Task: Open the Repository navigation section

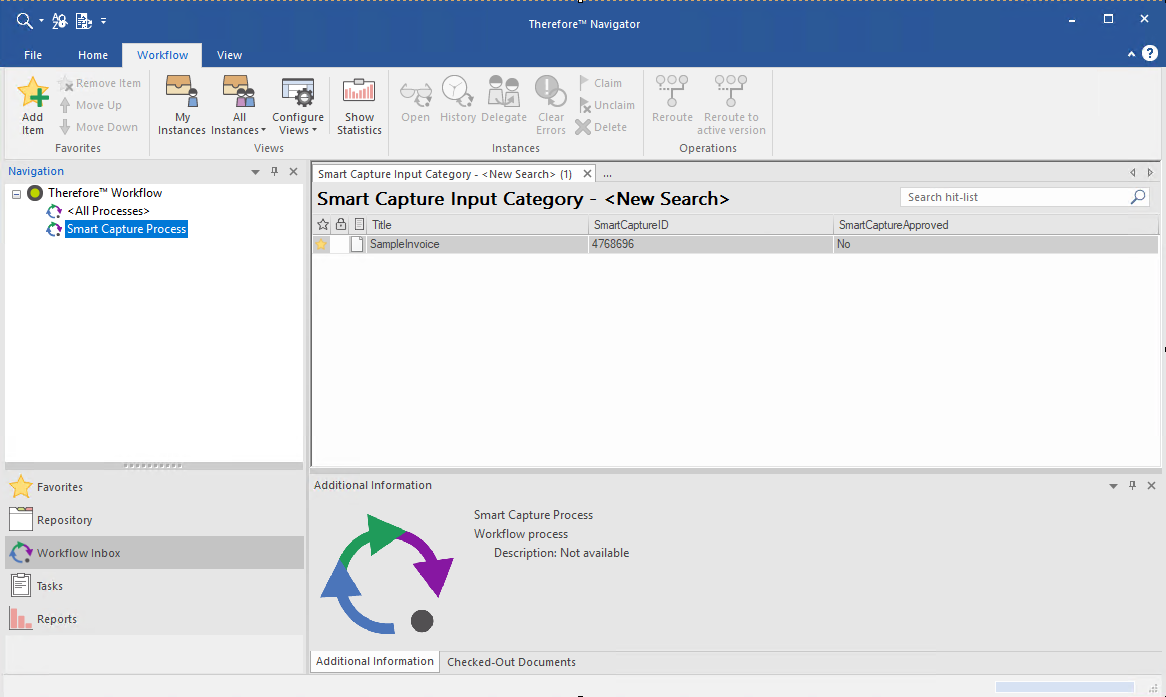Action: [x=65, y=520]
